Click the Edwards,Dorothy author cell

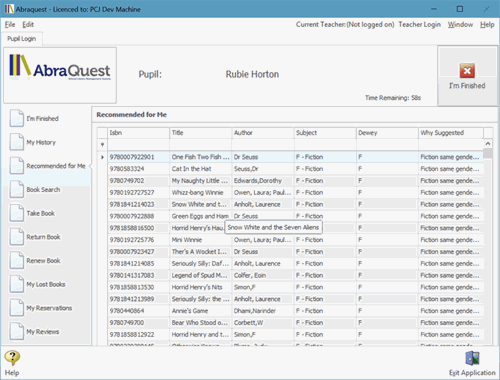[263, 181]
